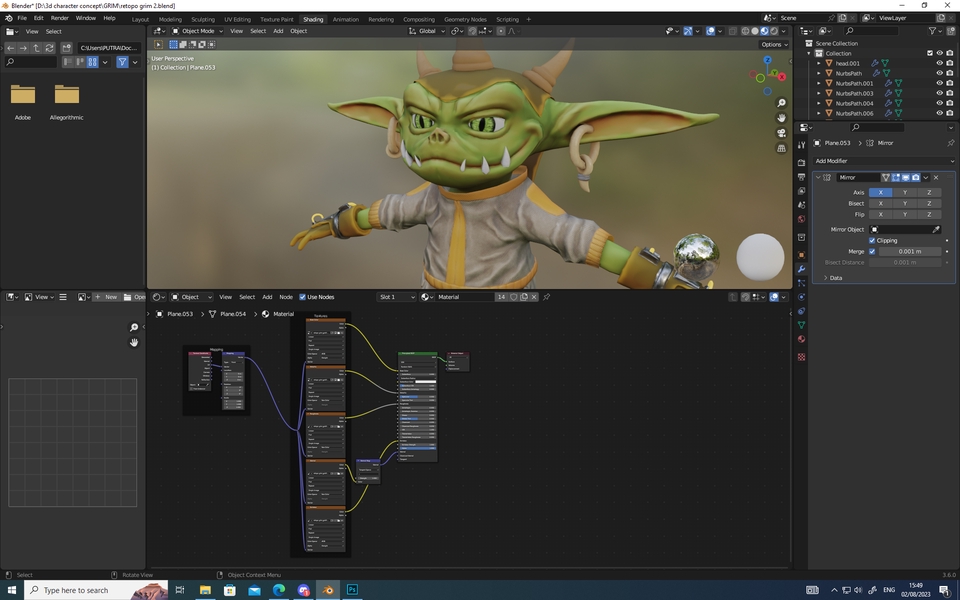960x600 pixels.
Task: Open the Material properties tab icon
Action: [801, 339]
